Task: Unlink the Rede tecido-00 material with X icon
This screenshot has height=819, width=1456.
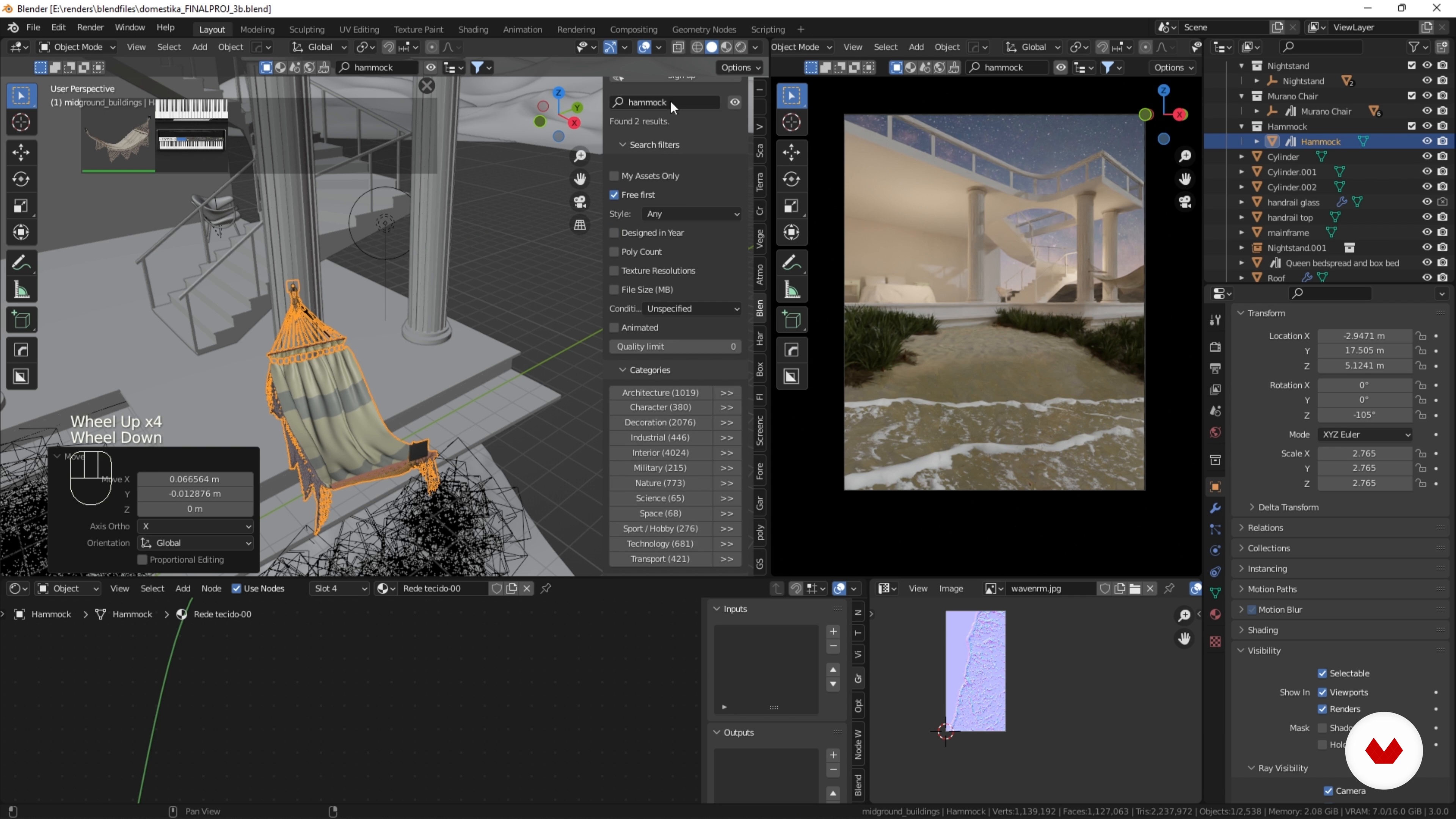Action: point(527,588)
